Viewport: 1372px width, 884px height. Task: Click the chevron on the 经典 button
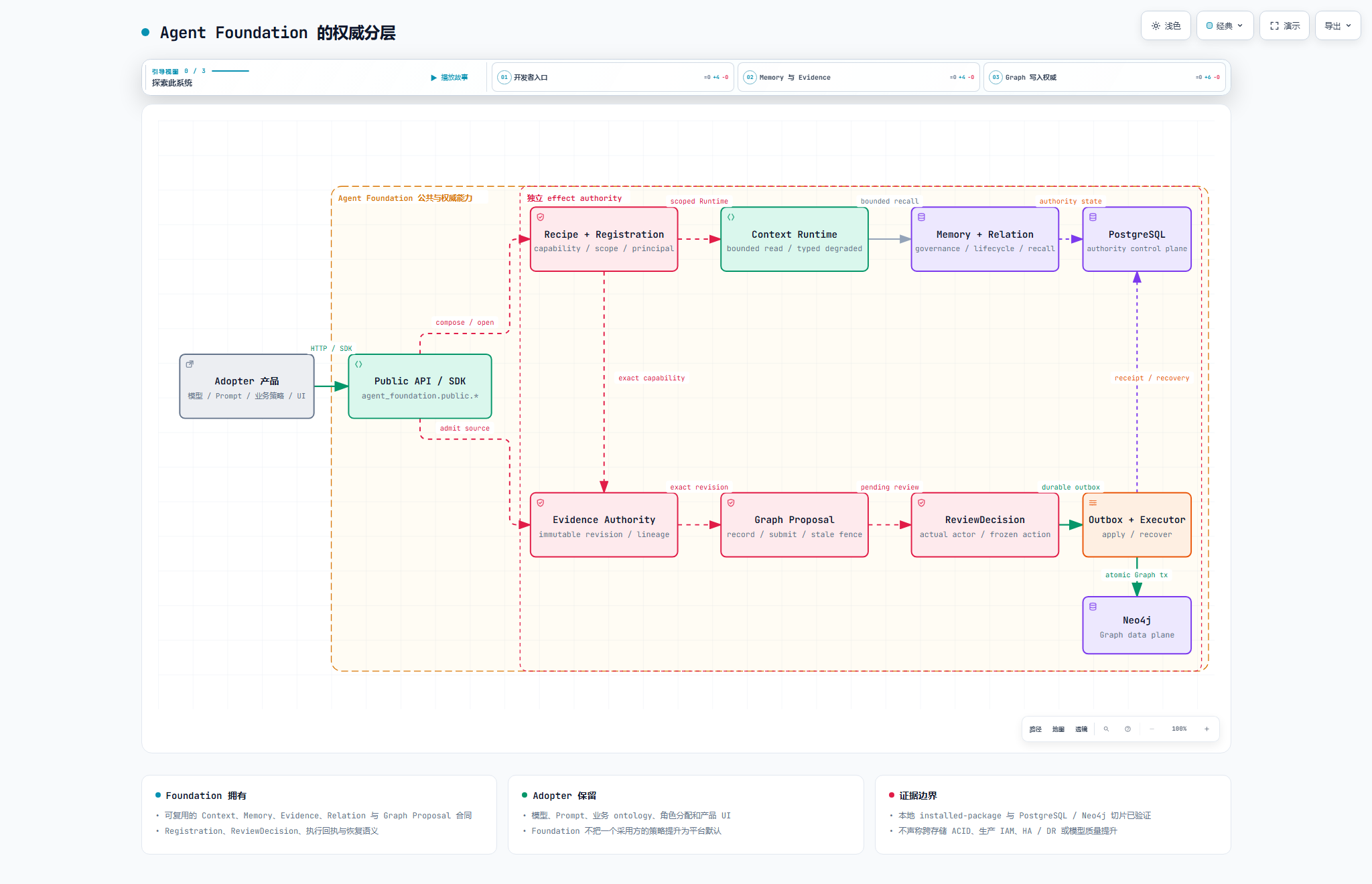tap(1240, 26)
